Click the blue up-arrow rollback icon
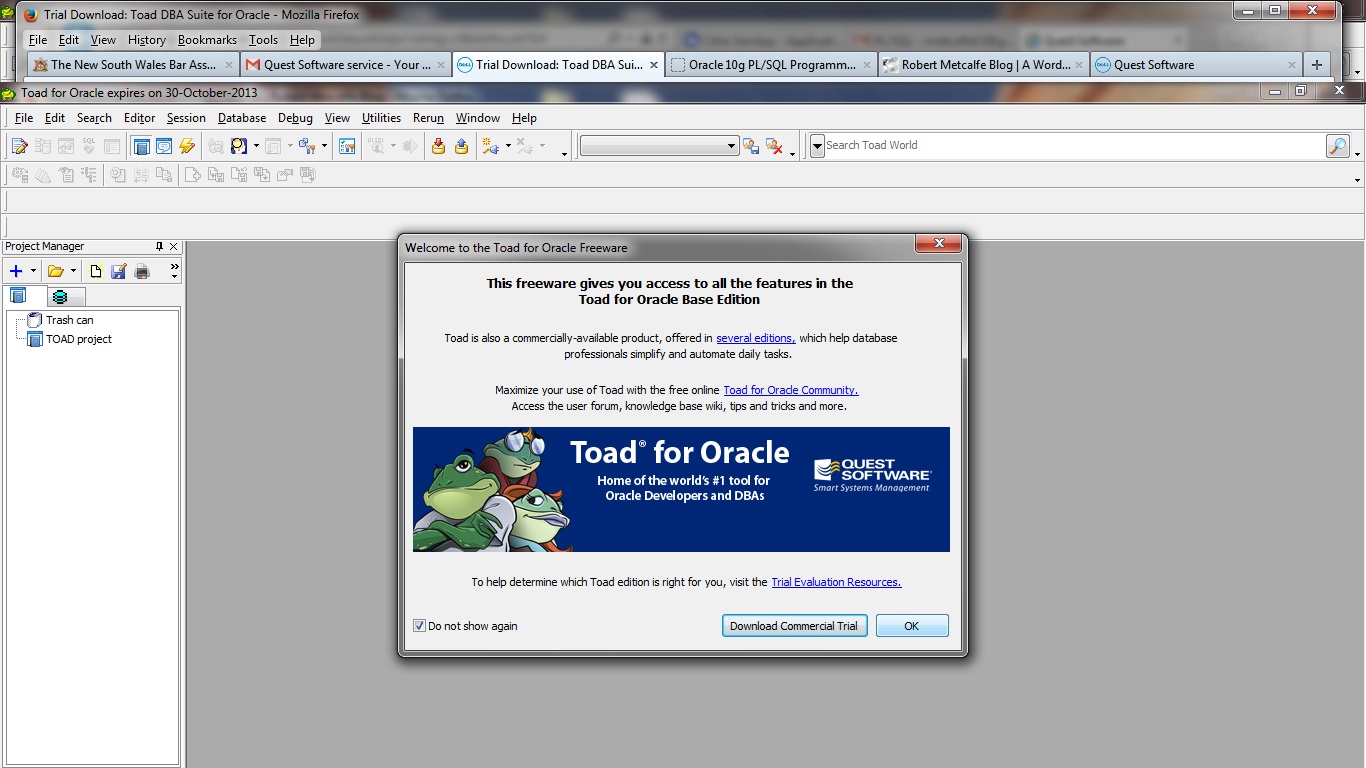This screenshot has width=1366, height=768. (x=461, y=146)
